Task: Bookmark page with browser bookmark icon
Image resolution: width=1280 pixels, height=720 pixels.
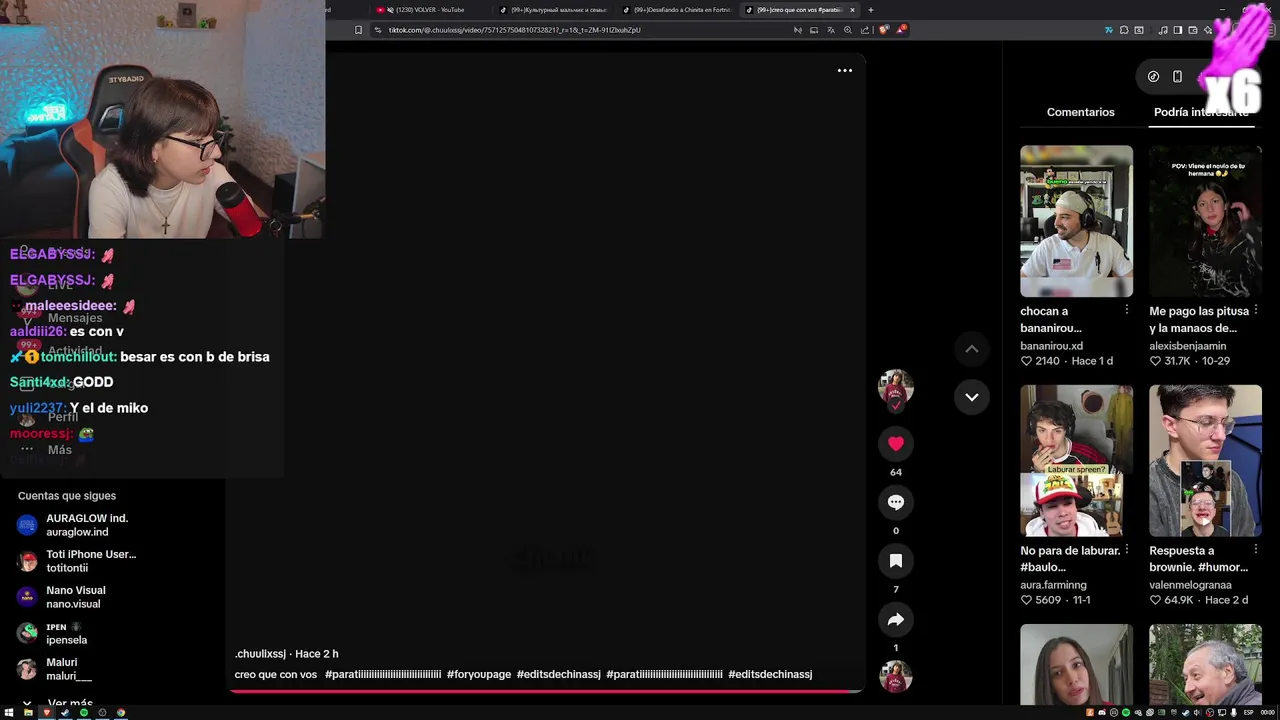Action: 358,30
